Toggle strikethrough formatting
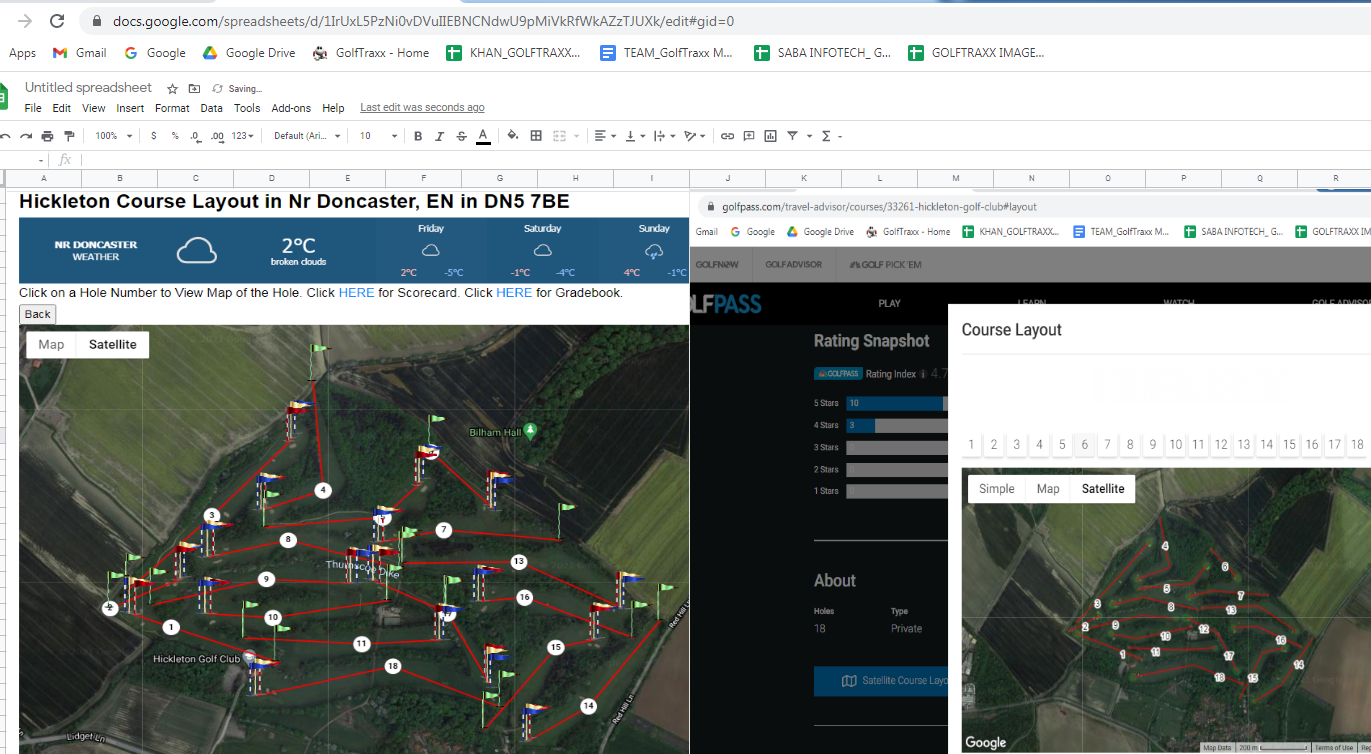 (x=461, y=136)
